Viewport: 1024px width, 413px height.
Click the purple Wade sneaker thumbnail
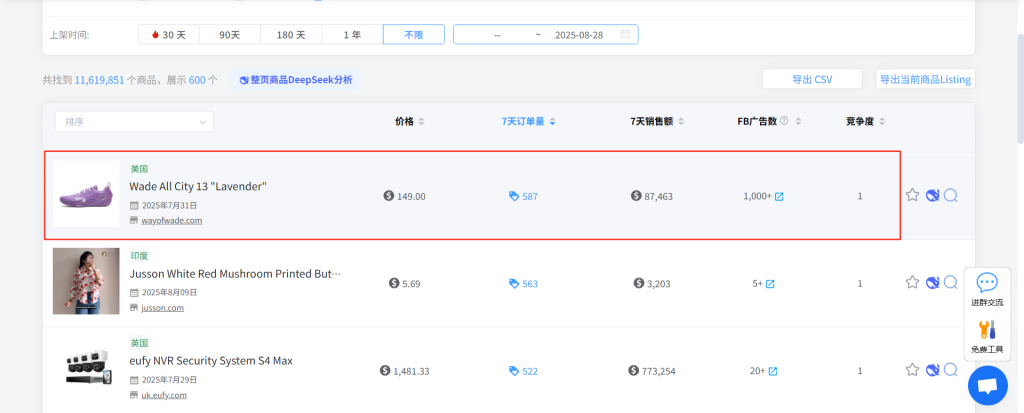[x=86, y=194]
